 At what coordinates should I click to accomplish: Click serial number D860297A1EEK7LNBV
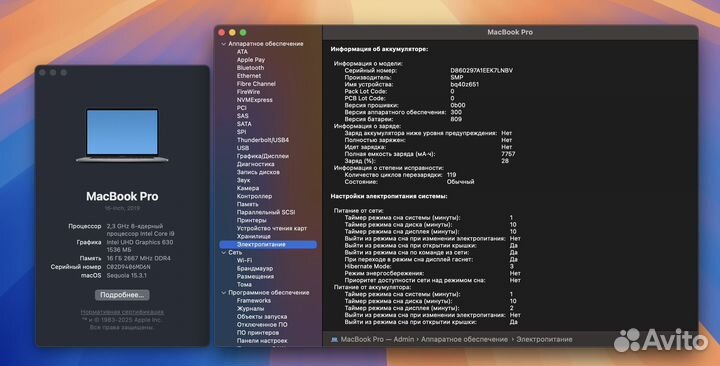click(481, 71)
